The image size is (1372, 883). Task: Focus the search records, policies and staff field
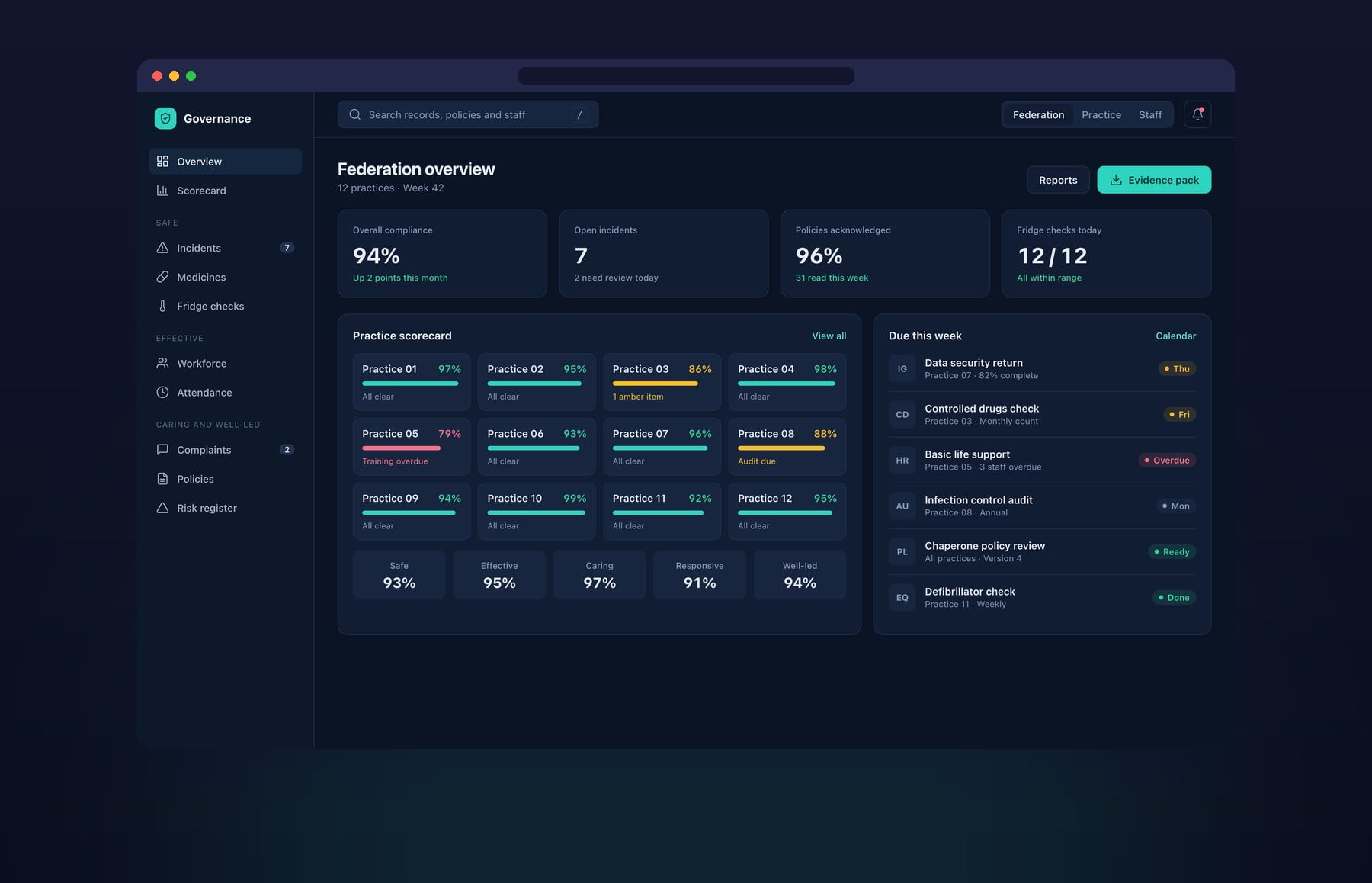coord(468,114)
